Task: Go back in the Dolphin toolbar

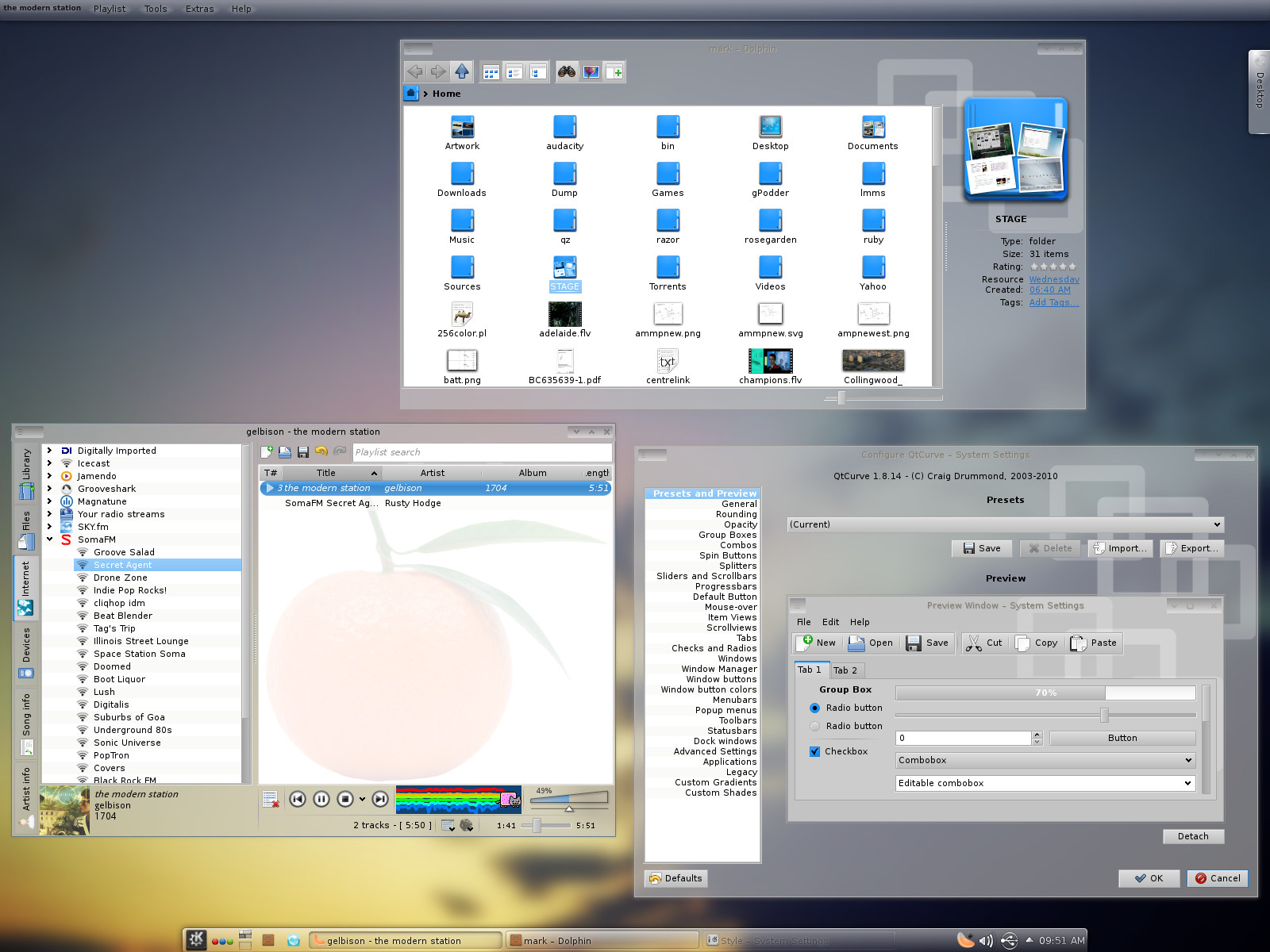Action: 415,71
